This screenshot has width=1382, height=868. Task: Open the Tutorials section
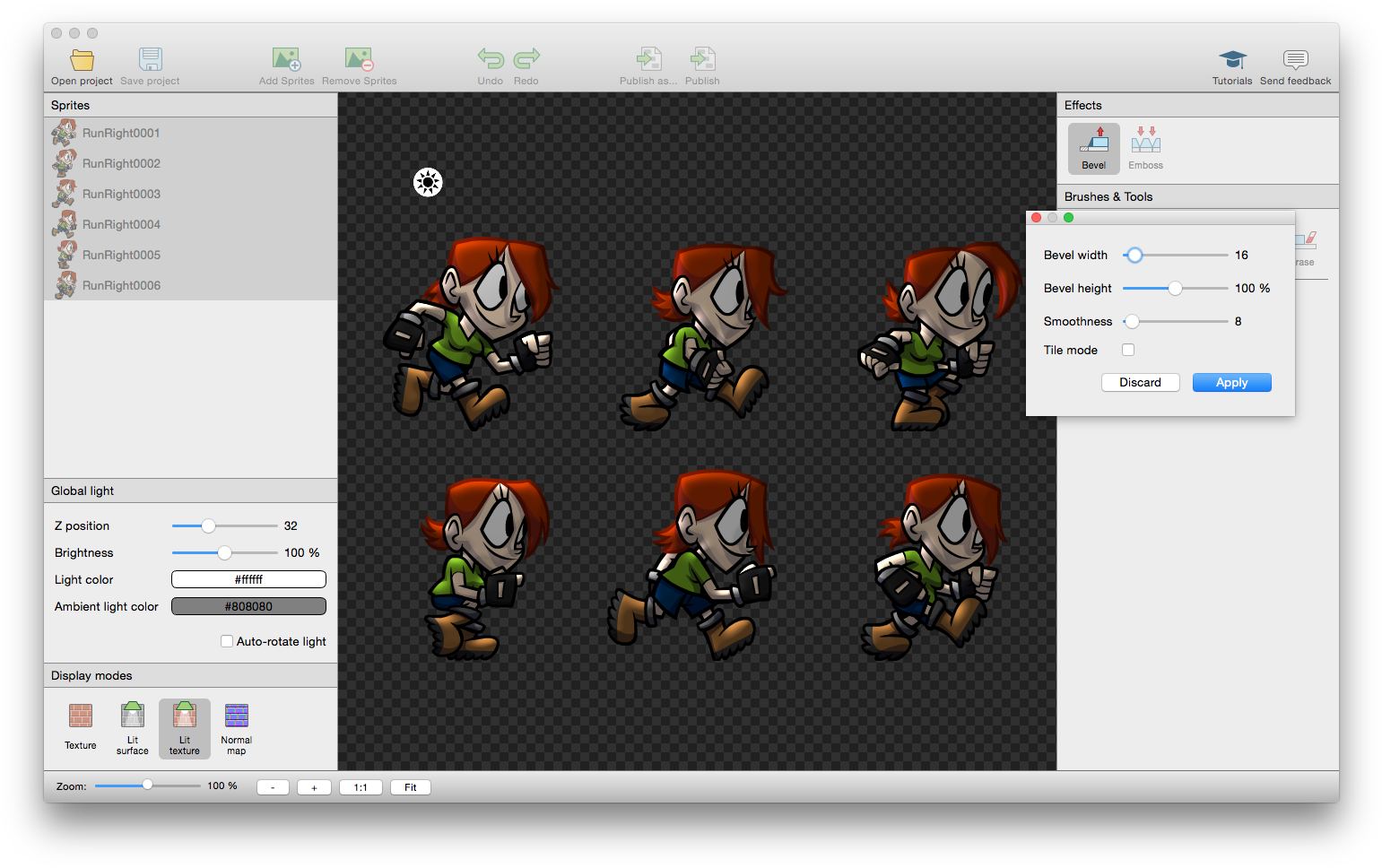(1231, 63)
